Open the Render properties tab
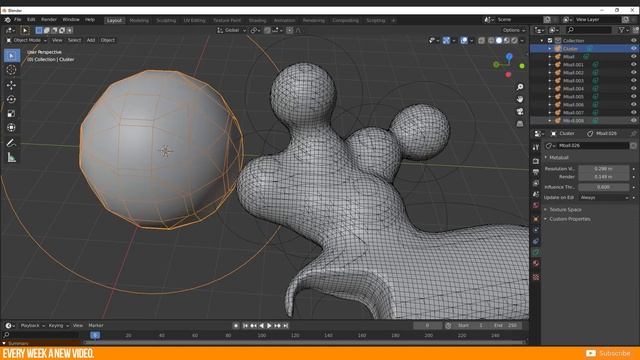 (536, 161)
